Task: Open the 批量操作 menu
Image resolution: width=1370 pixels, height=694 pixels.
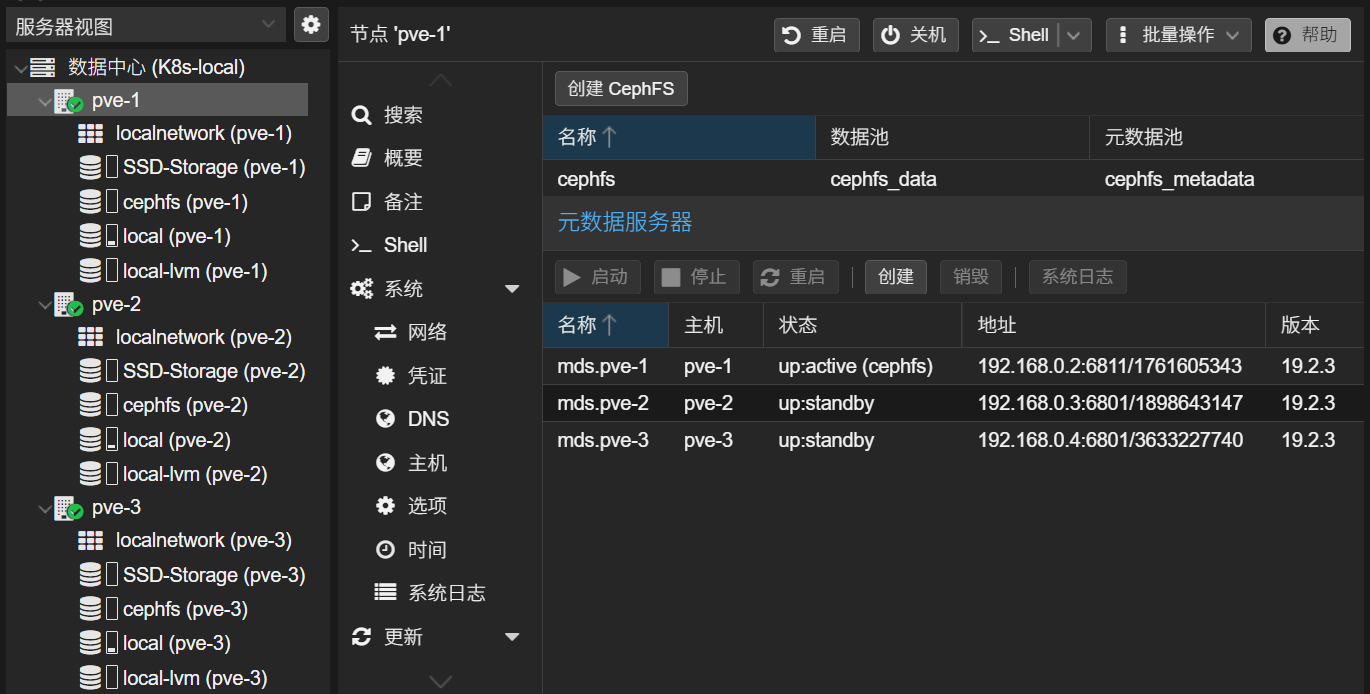Action: click(1178, 34)
